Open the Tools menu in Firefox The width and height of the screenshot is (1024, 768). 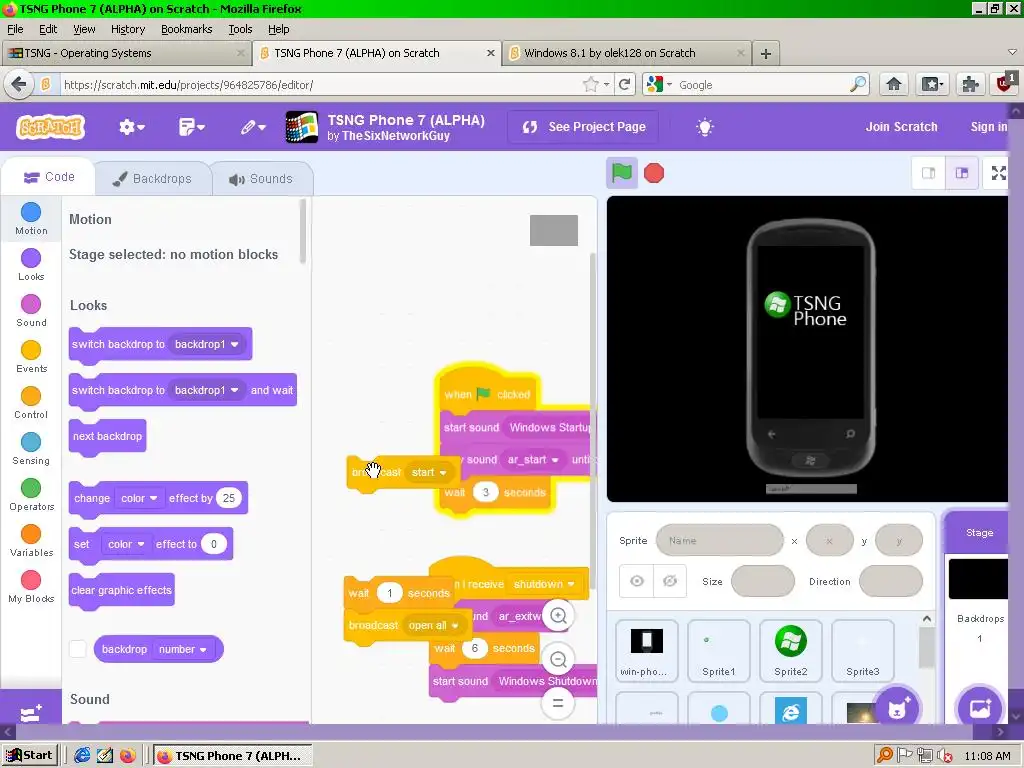coord(240,29)
